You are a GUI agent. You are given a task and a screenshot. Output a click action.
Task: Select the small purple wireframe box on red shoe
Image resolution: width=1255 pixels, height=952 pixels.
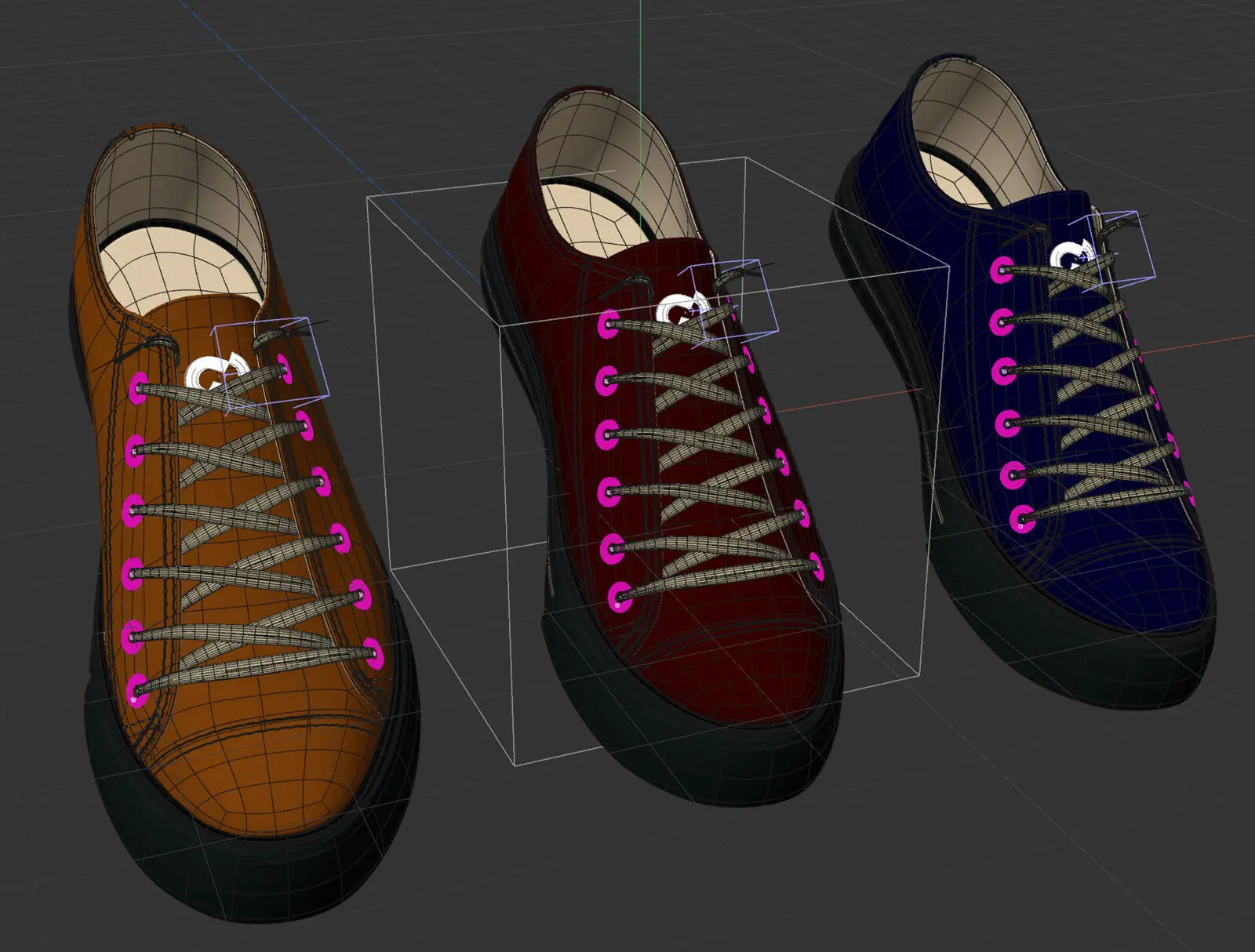click(728, 303)
